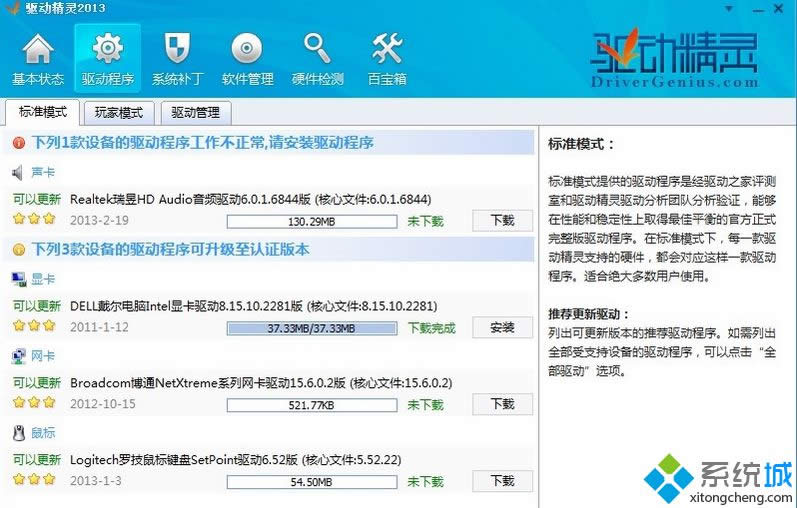Download the Realtek HD Audio driver
Screen dimensions: 797x508
(502, 221)
